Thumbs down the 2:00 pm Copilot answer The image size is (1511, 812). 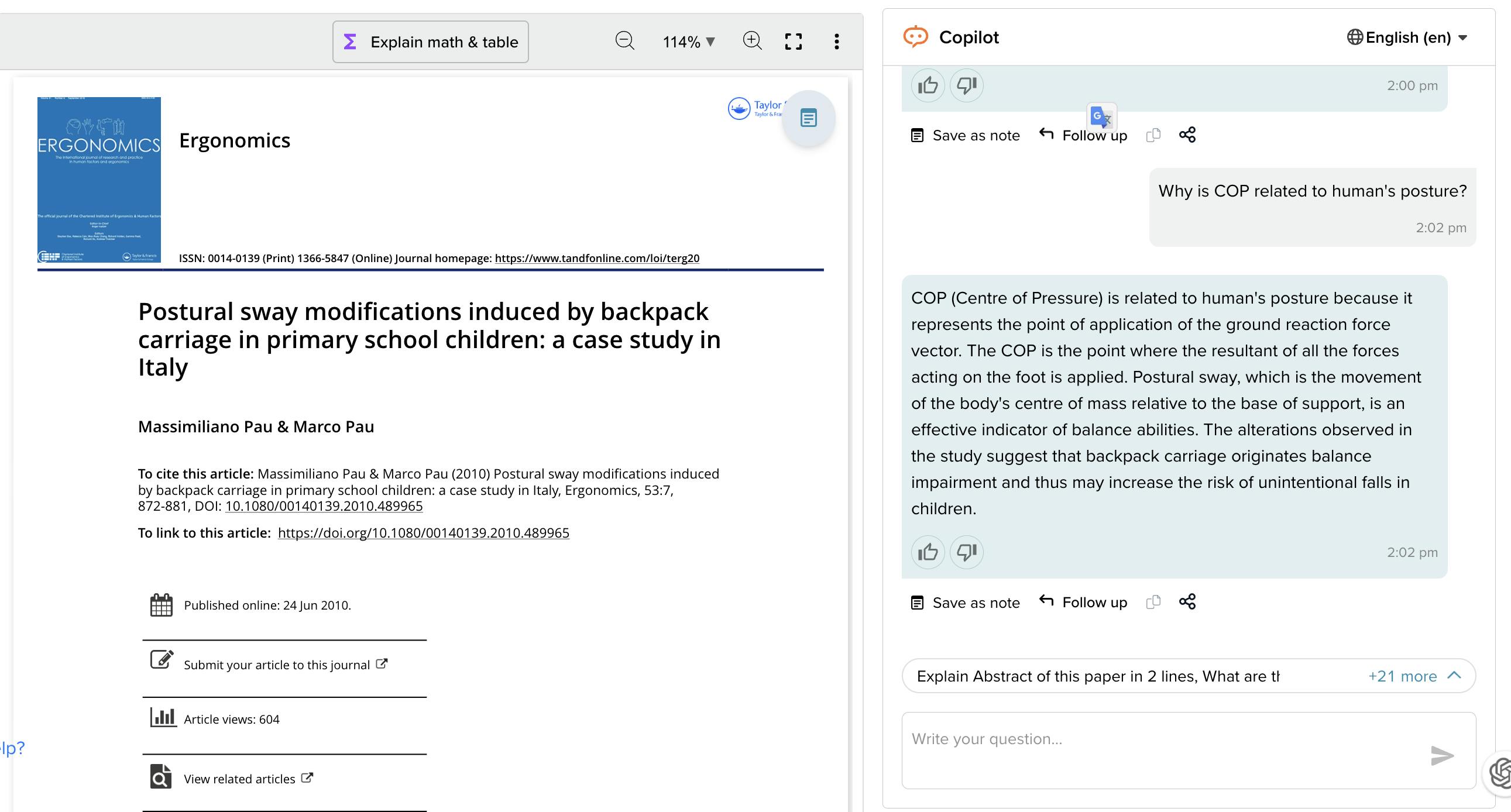click(x=967, y=85)
